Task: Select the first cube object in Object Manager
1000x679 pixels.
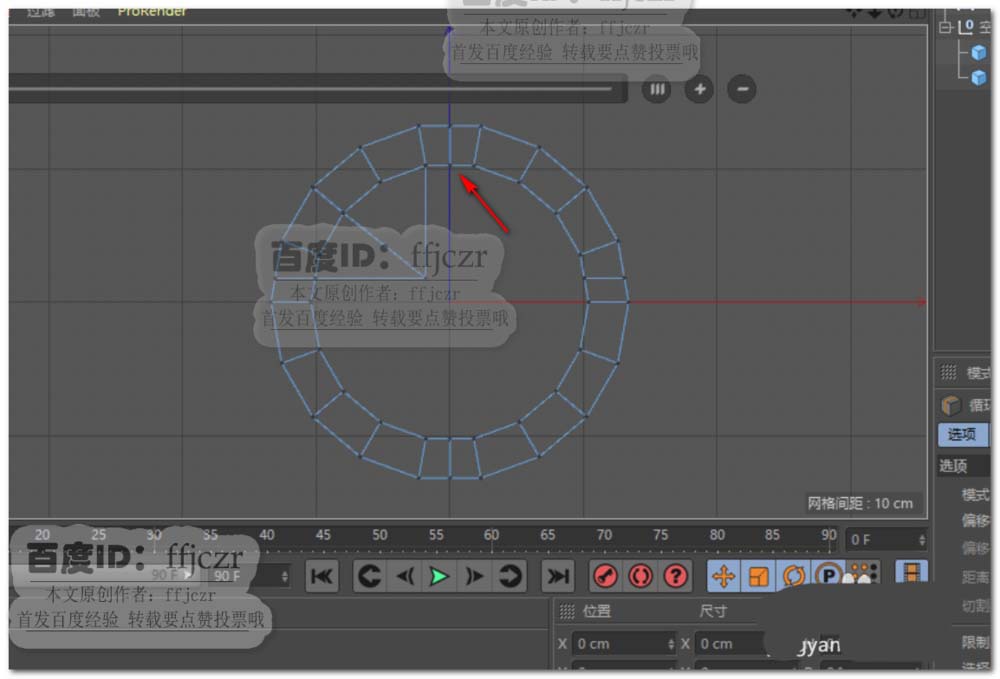Action: [x=978, y=53]
